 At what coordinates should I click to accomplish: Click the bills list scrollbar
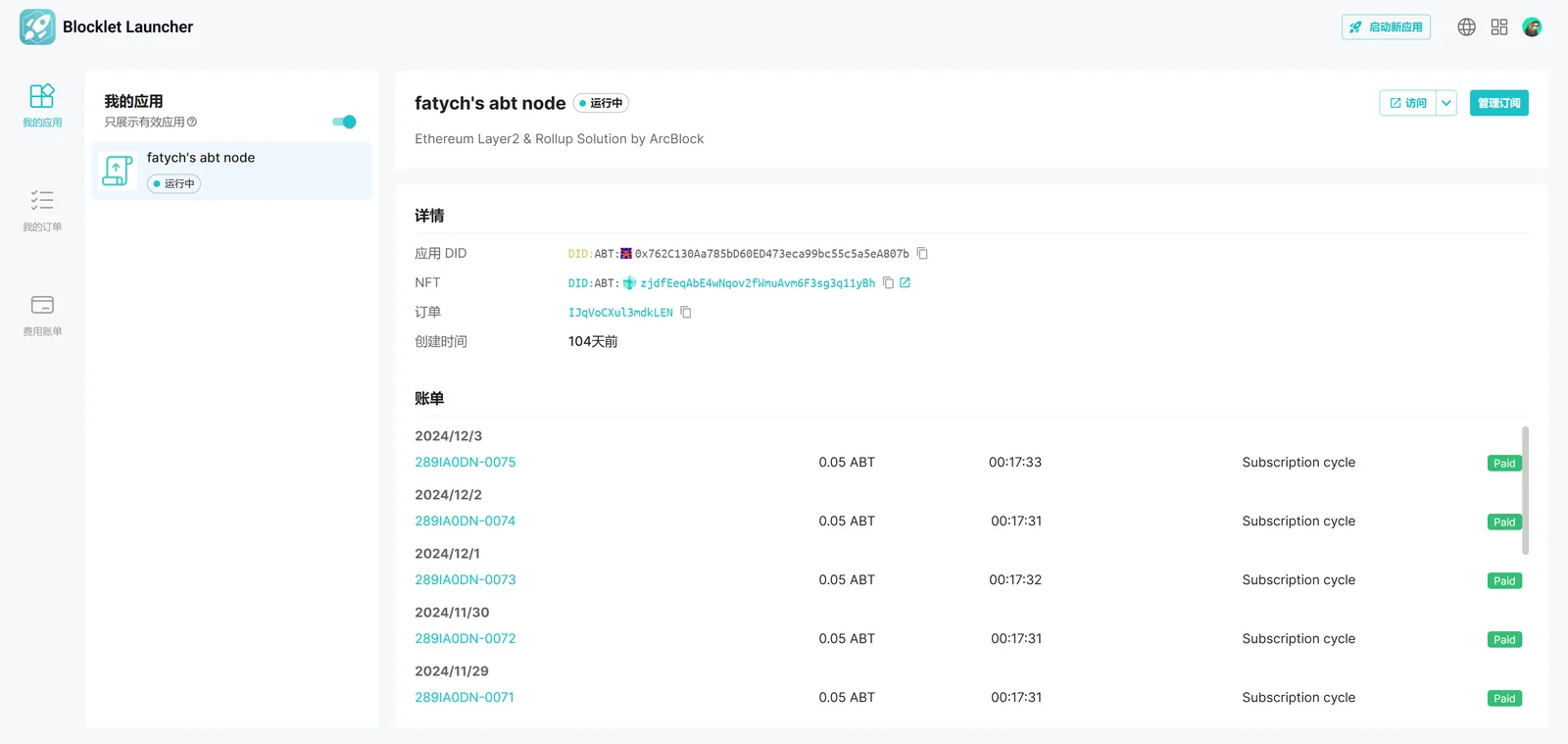coord(1525,490)
